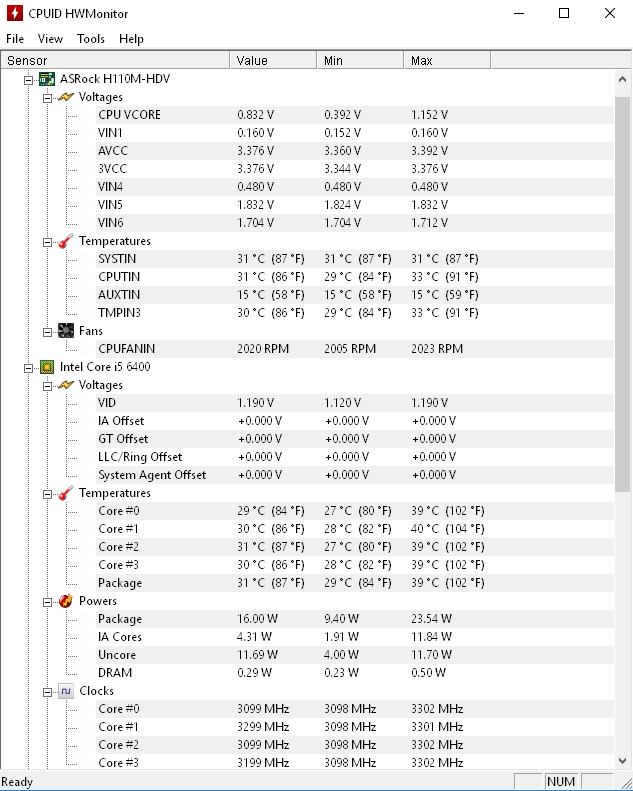633x791 pixels.
Task: Click the ASRock H110M-HDV motherboard icon
Action: tap(47, 79)
